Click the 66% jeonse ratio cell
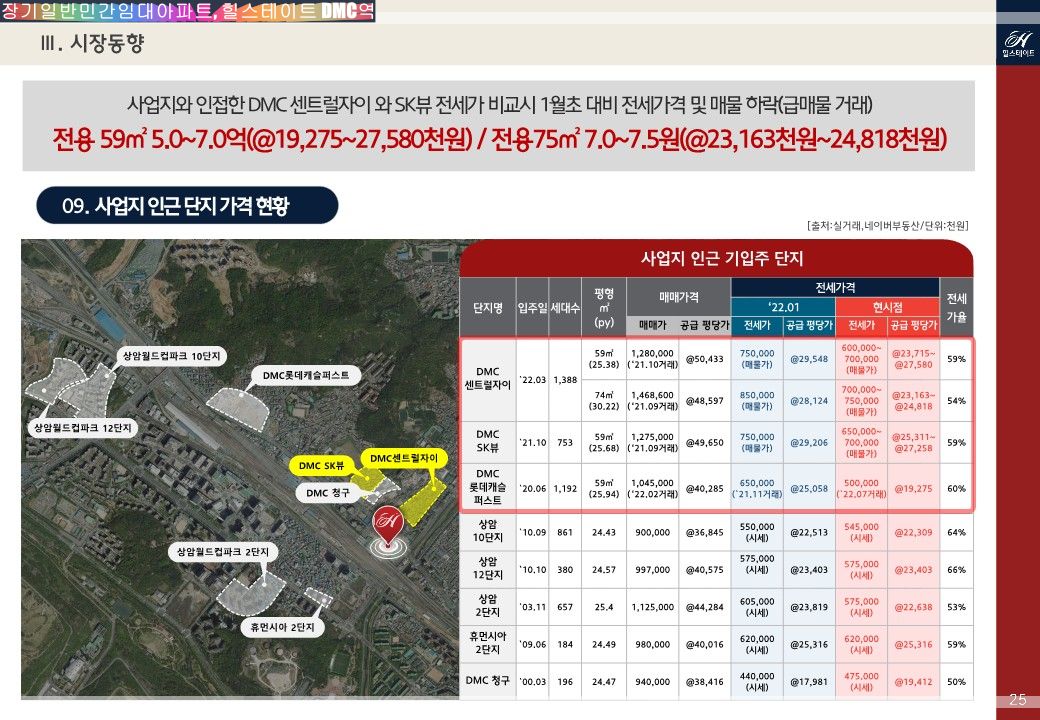 coord(956,569)
